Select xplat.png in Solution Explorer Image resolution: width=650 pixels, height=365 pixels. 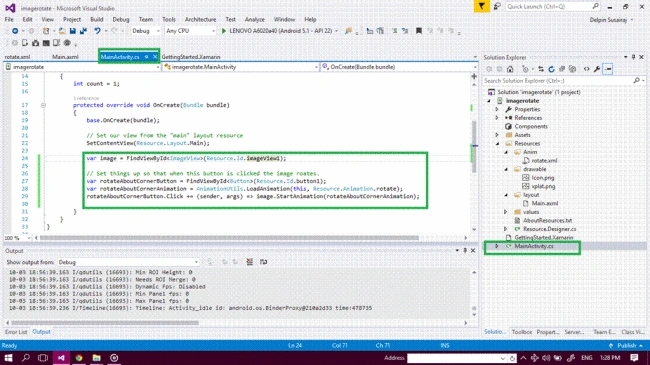[x=543, y=186]
